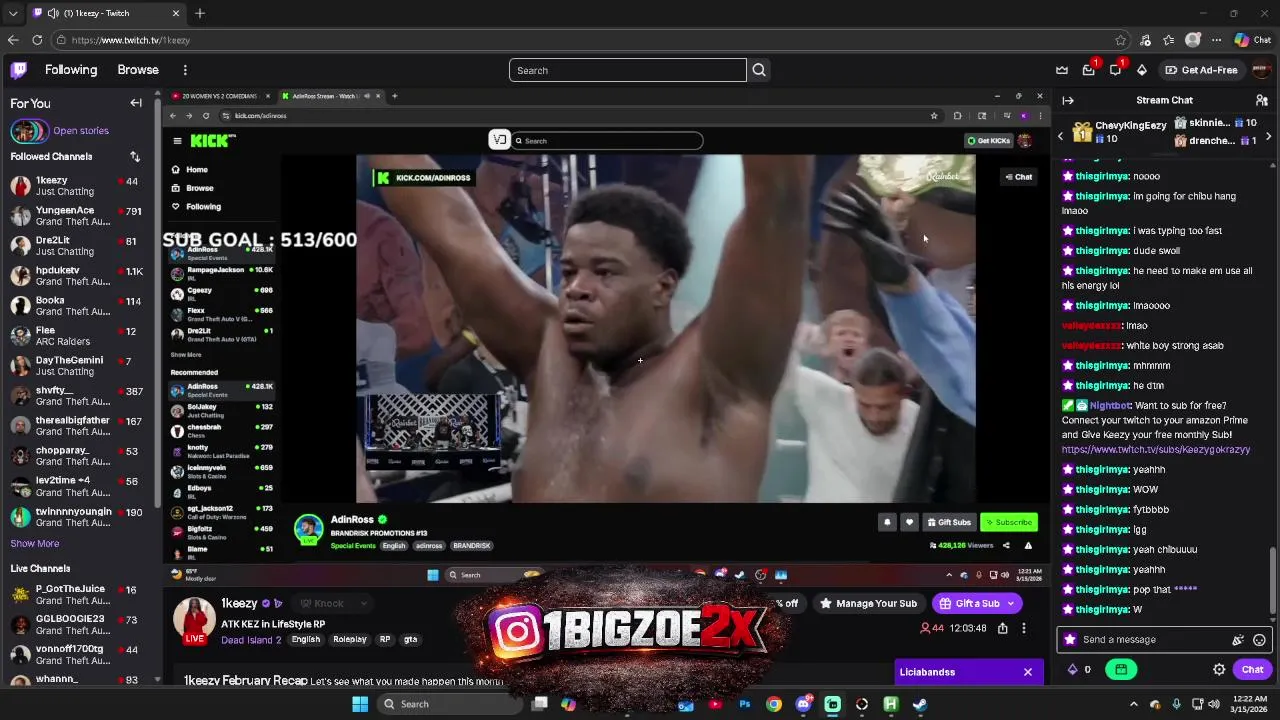The width and height of the screenshot is (1280, 720).
Task: Click the Twitch logo home icon
Action: 19,70
